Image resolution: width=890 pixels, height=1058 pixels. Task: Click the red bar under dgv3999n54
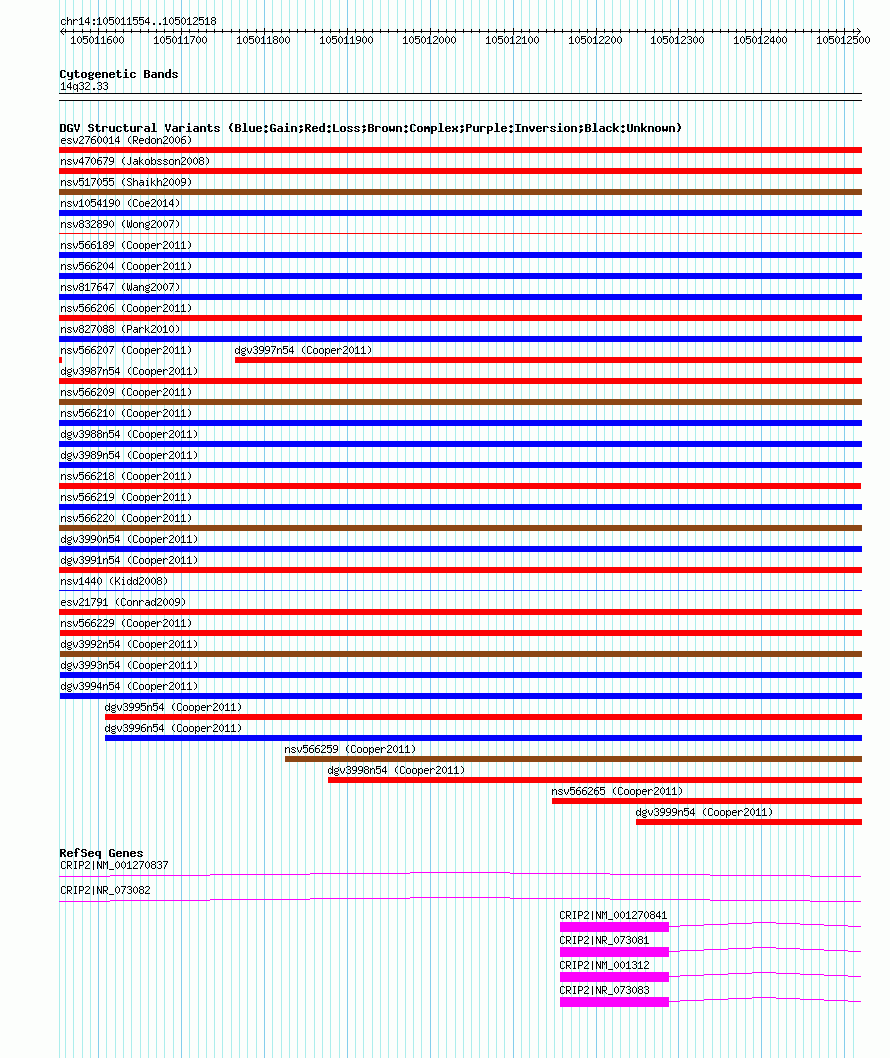[749, 822]
